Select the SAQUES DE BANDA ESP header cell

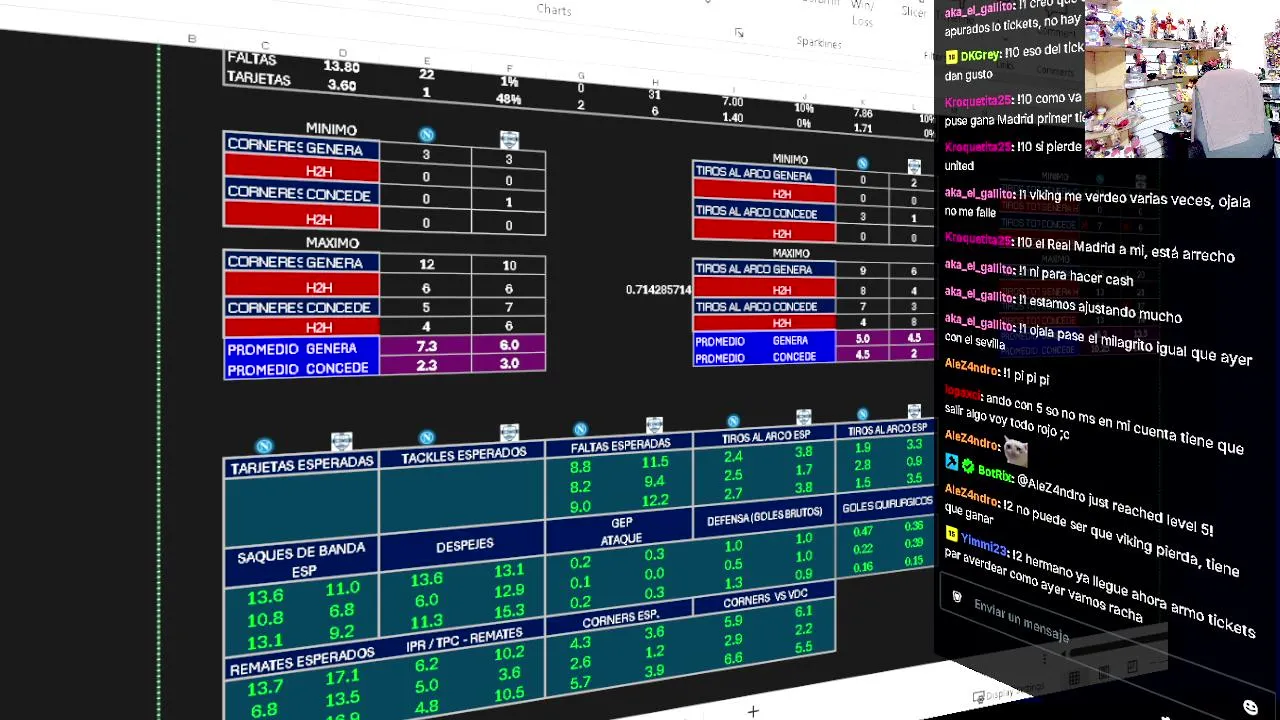pos(302,560)
